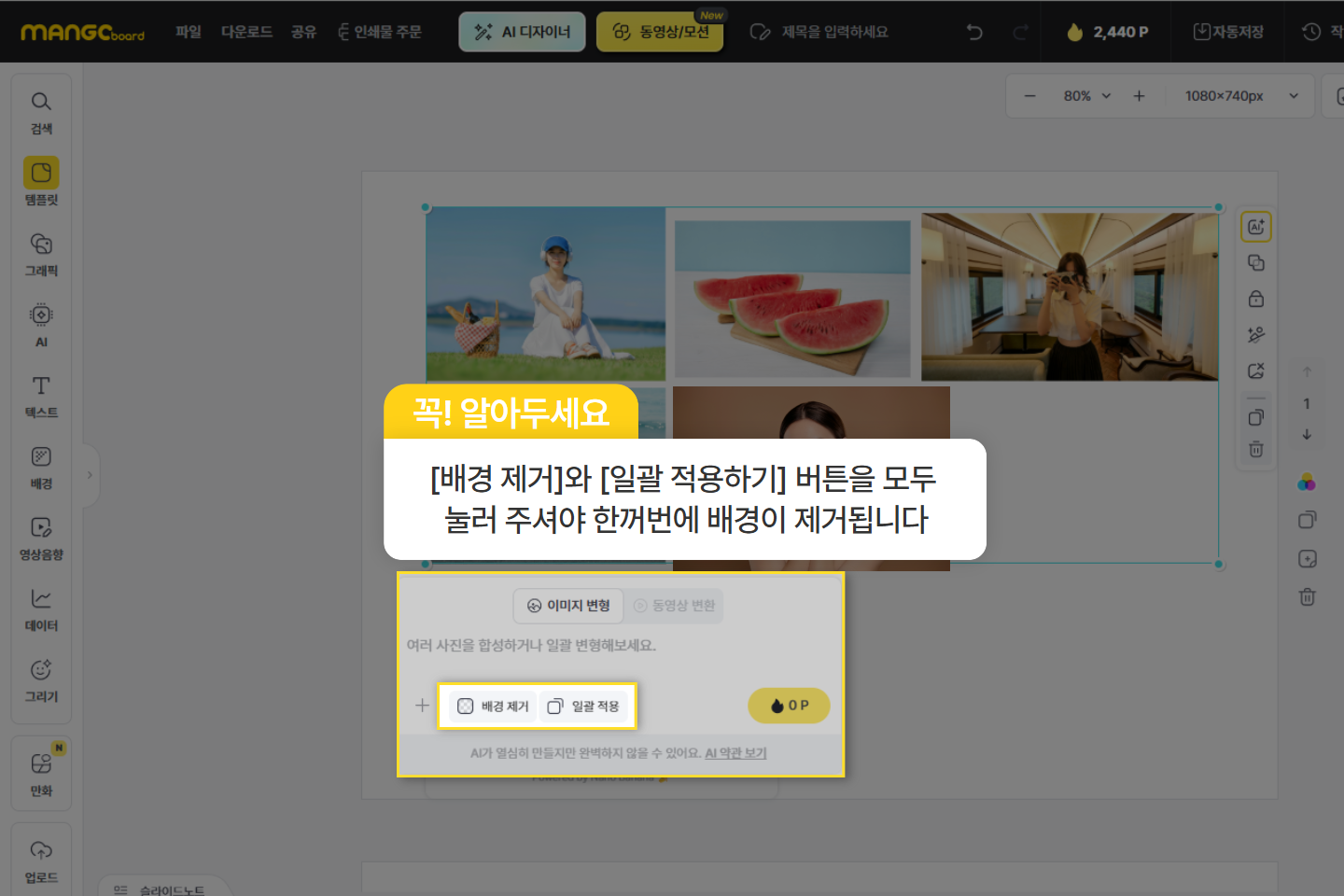Open the 데이터 chart panel
Viewport: 1344px width, 896px height.
[x=41, y=609]
